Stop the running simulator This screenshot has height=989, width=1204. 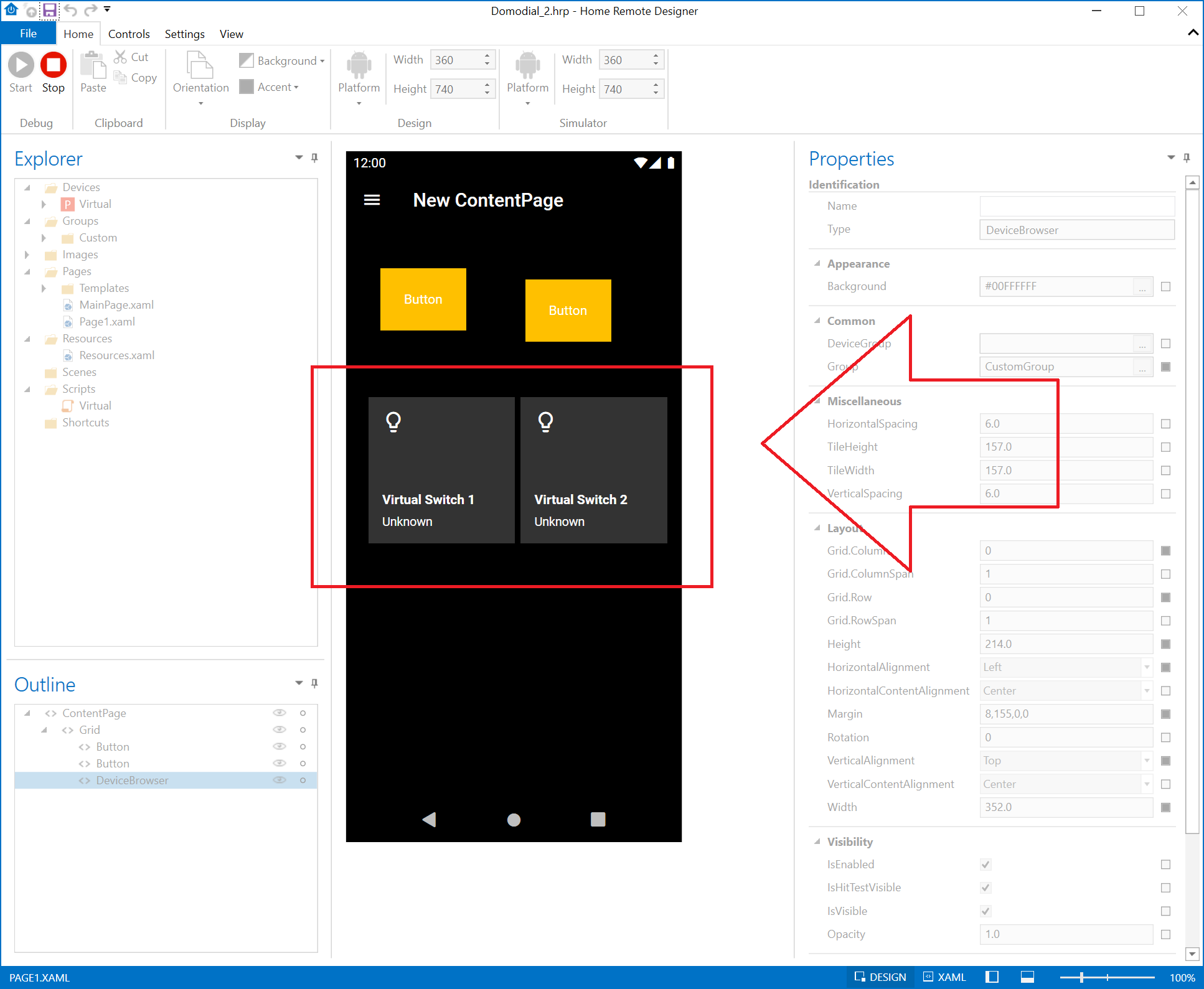pos(54,72)
